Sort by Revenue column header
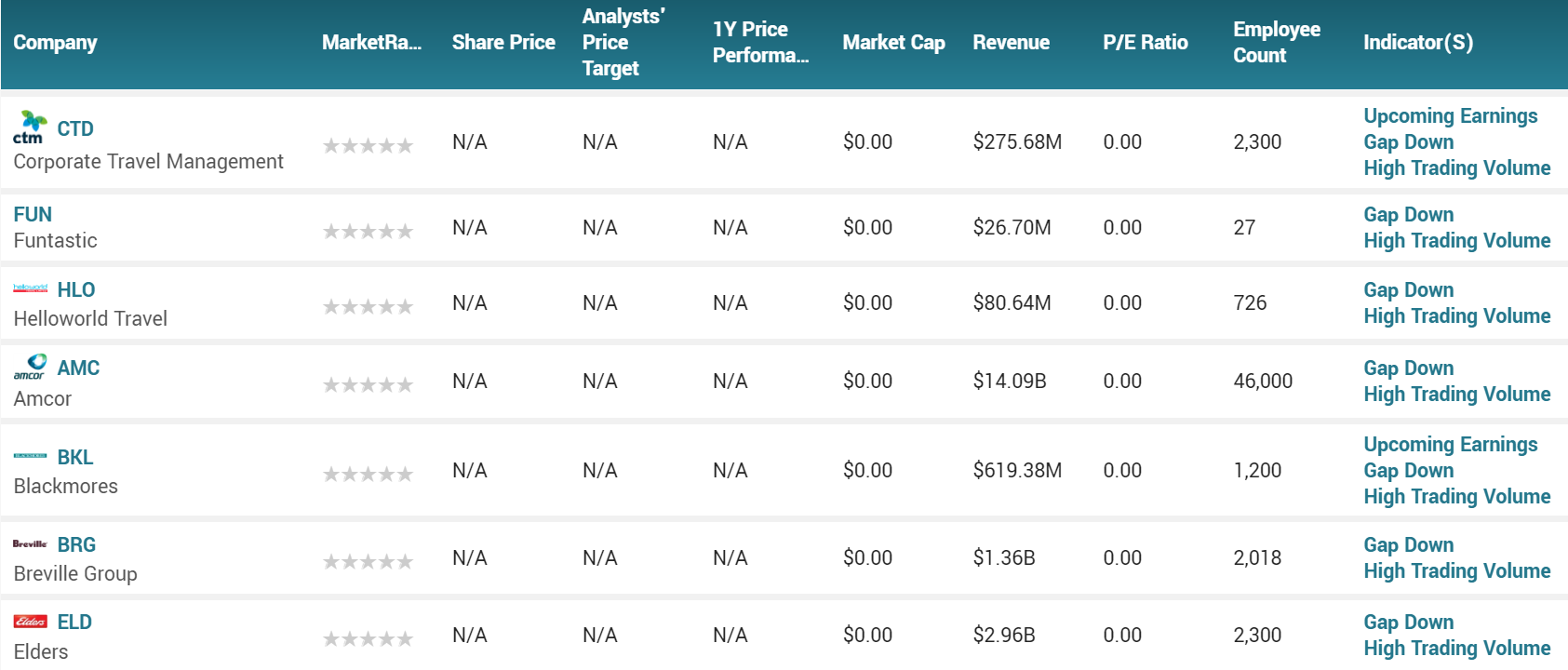The image size is (1568, 670). [x=1011, y=43]
